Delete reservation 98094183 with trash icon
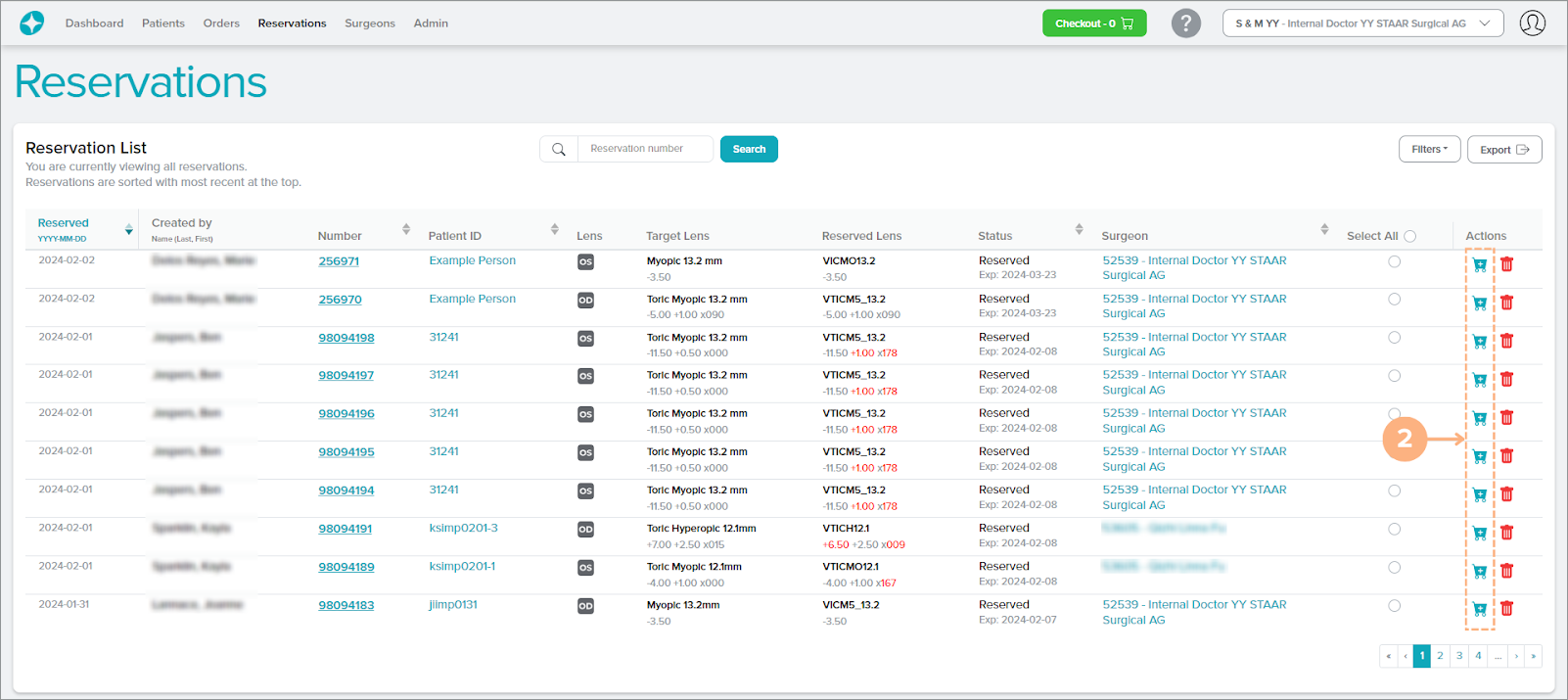This screenshot has height=700, width=1568. (1506, 609)
